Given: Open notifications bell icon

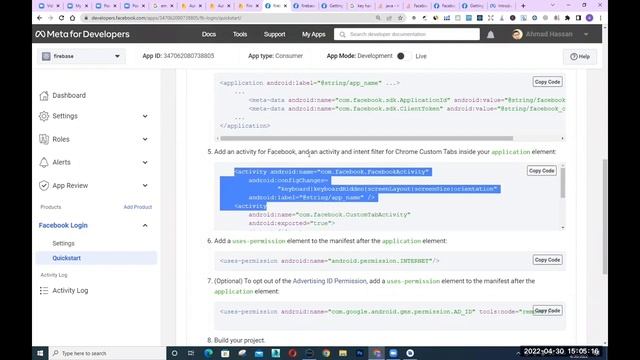Looking at the screenshot, I should point(491,35).
